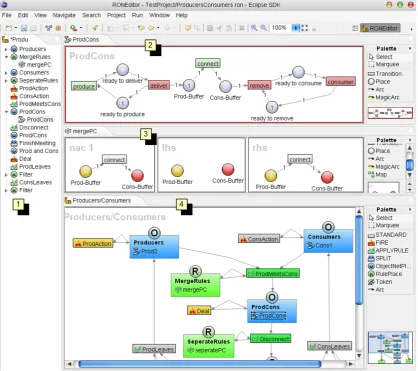This screenshot has height=371, width=418.
Task: Expand the Producers tree node
Action: coord(6,49)
